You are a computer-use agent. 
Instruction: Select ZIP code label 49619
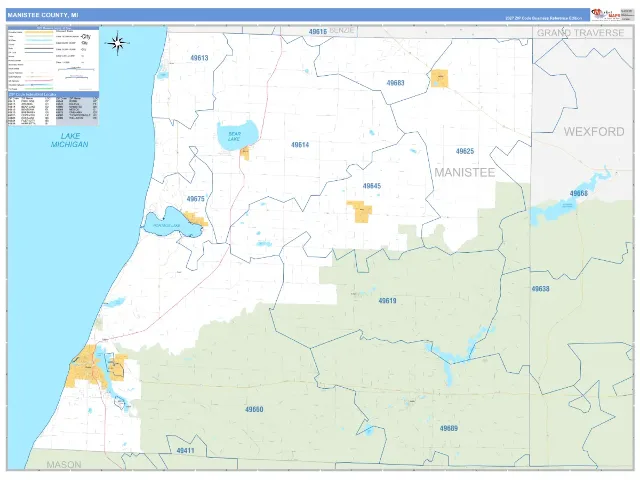pos(387,301)
